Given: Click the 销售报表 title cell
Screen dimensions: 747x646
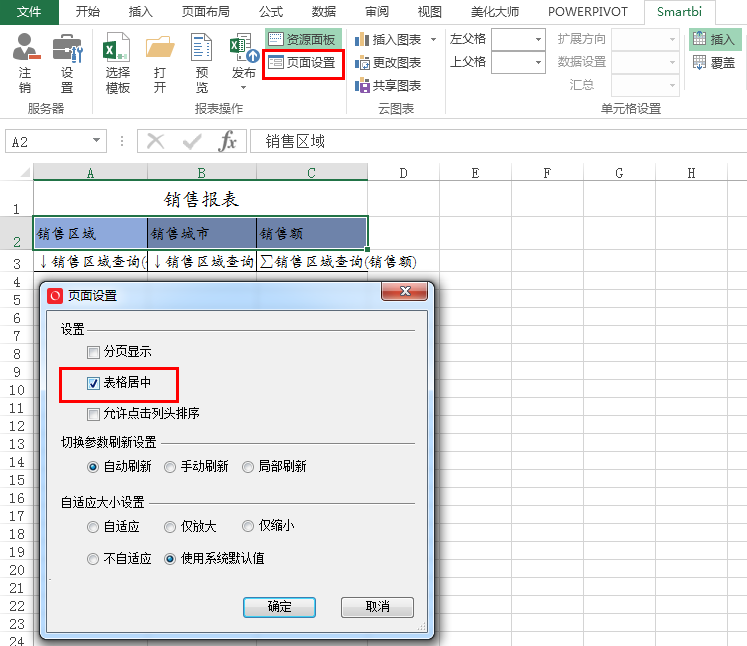Looking at the screenshot, I should point(201,199).
